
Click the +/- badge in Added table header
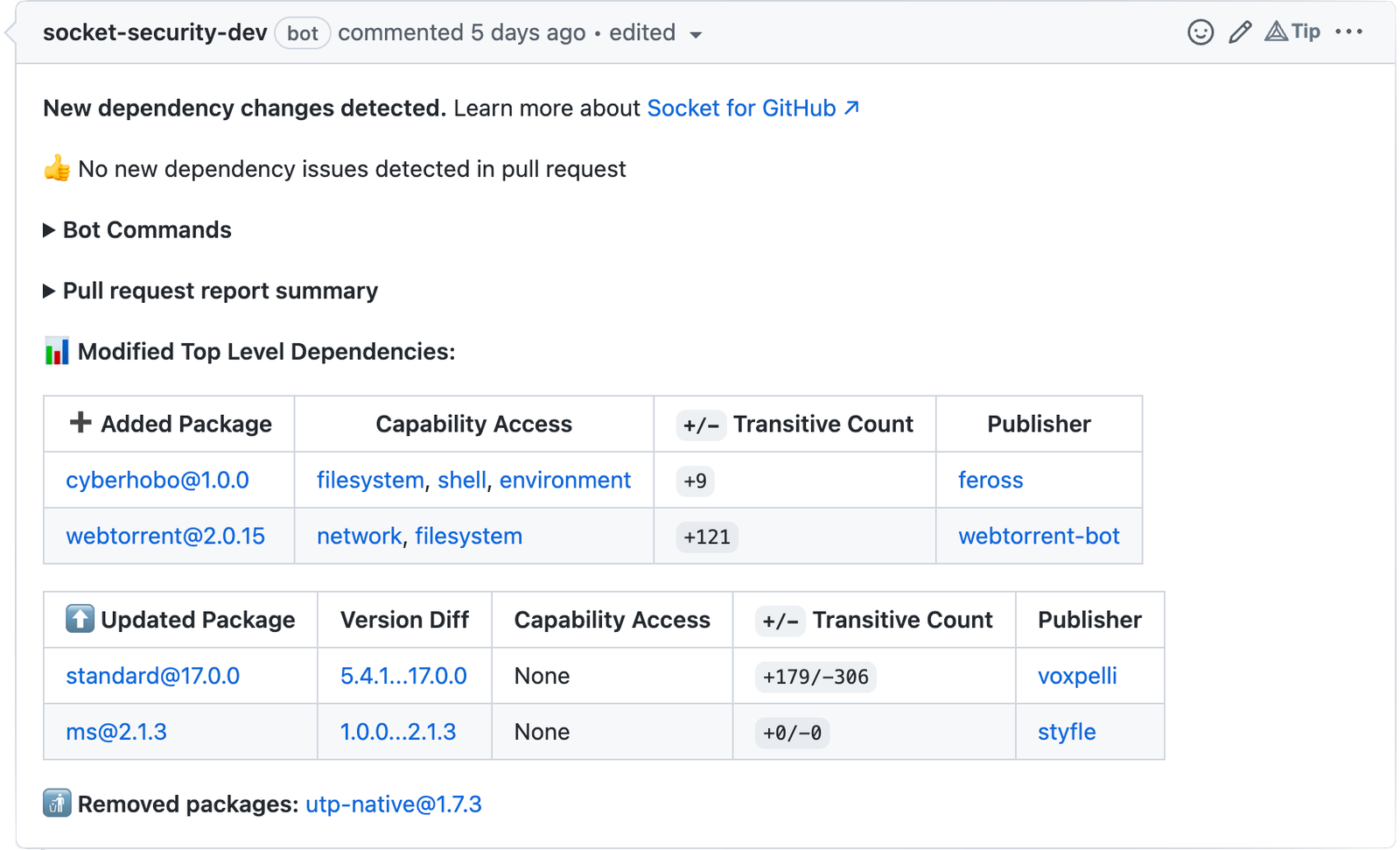[701, 425]
